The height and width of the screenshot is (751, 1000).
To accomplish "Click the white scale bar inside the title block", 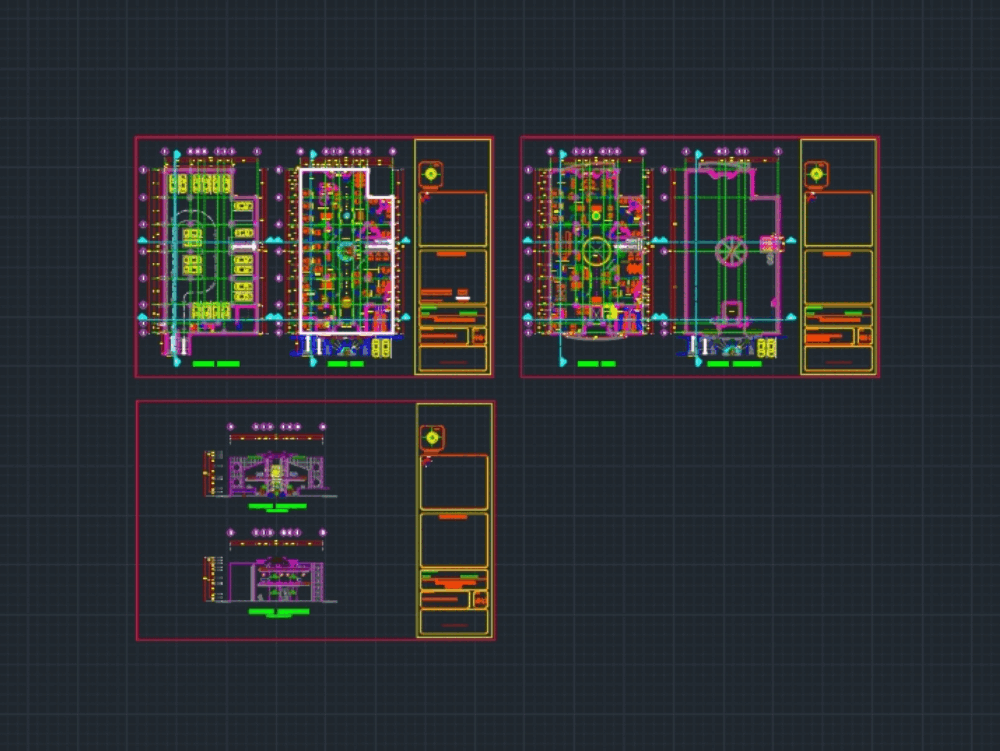I will coord(463,296).
